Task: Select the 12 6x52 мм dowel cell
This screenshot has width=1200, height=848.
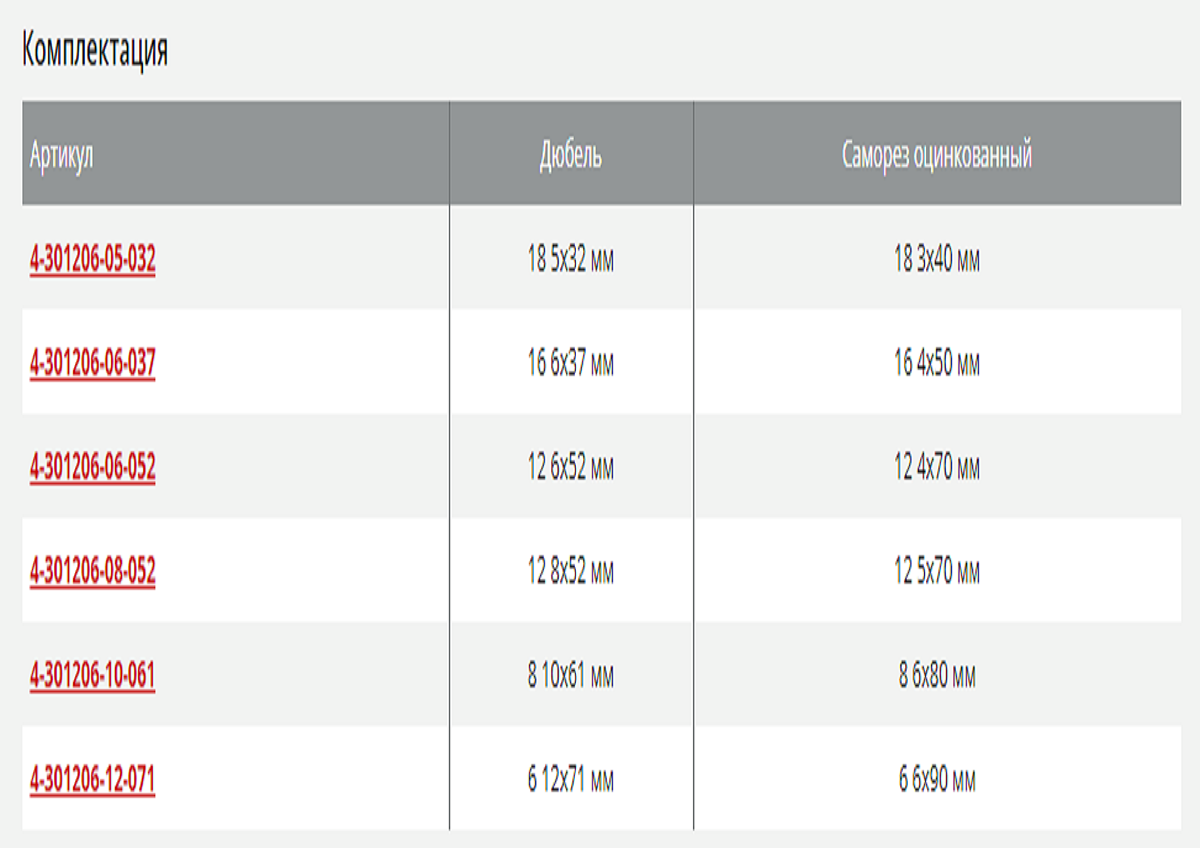Action: coord(571,468)
